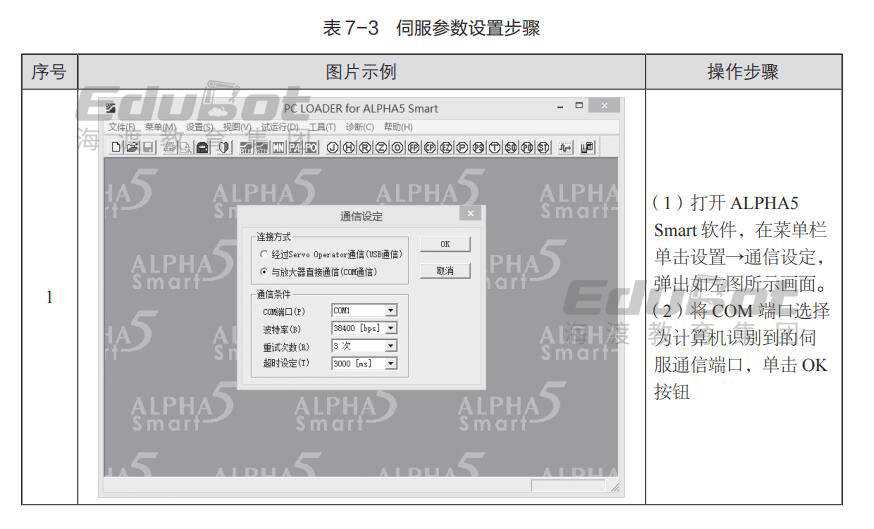Viewport: 874px width, 529px height.
Task: Open the 设置(S) menu
Action: coord(199,127)
